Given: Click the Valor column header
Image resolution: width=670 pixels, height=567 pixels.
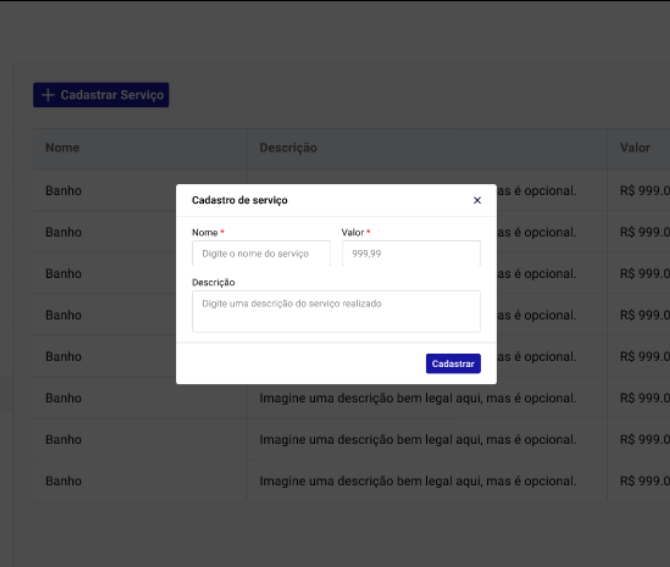Looking at the screenshot, I should click(x=635, y=148).
